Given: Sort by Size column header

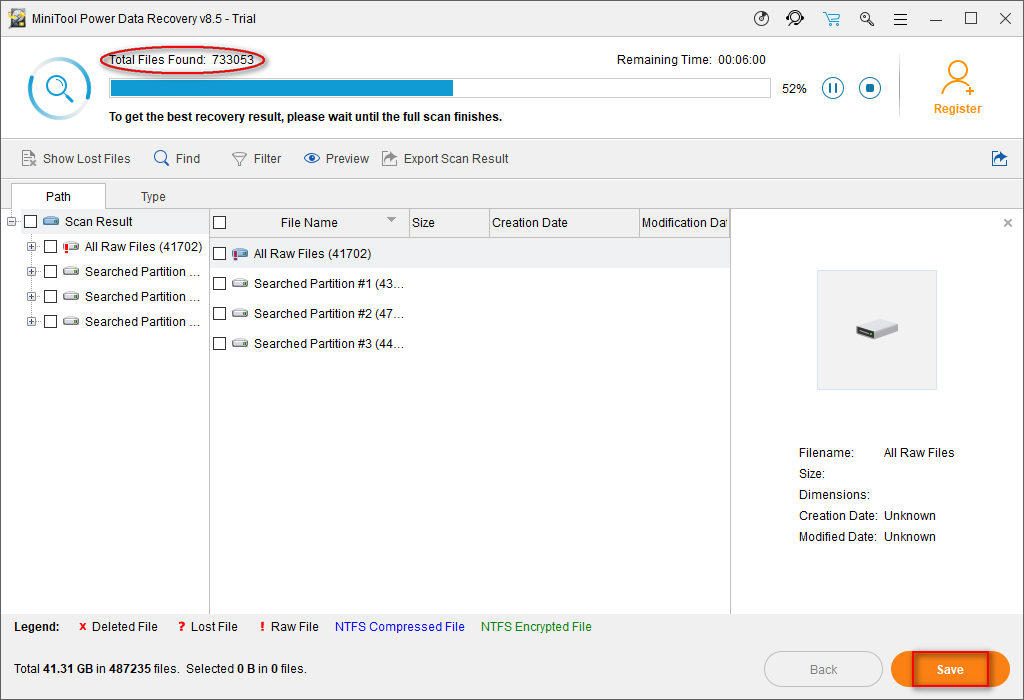Looking at the screenshot, I should click(449, 223).
